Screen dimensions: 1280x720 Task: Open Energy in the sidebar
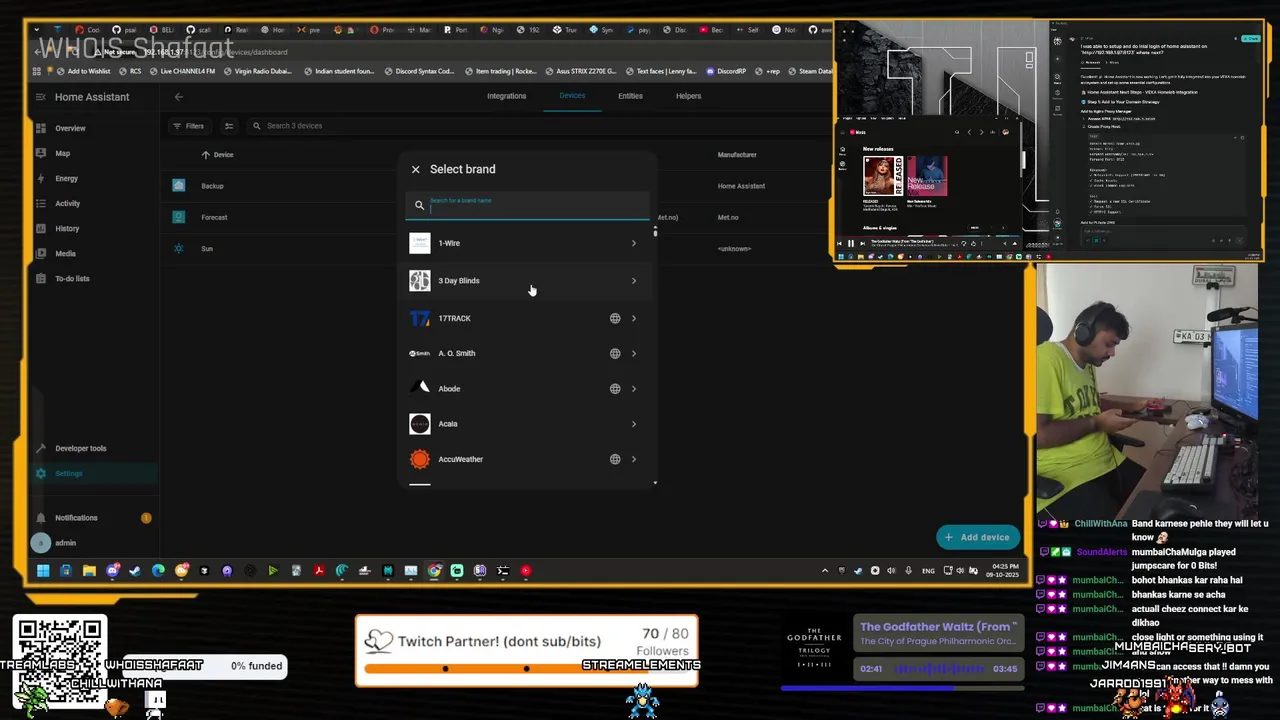(94, 178)
